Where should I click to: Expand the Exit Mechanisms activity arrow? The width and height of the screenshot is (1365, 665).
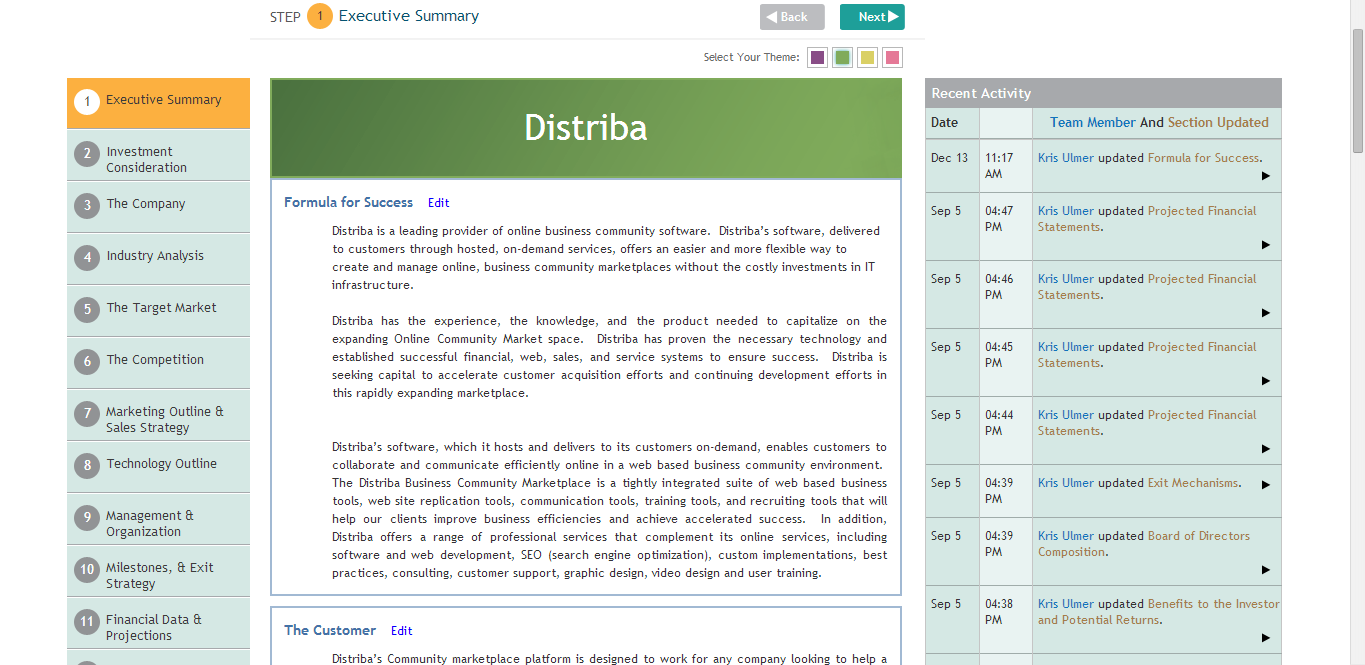[1265, 485]
